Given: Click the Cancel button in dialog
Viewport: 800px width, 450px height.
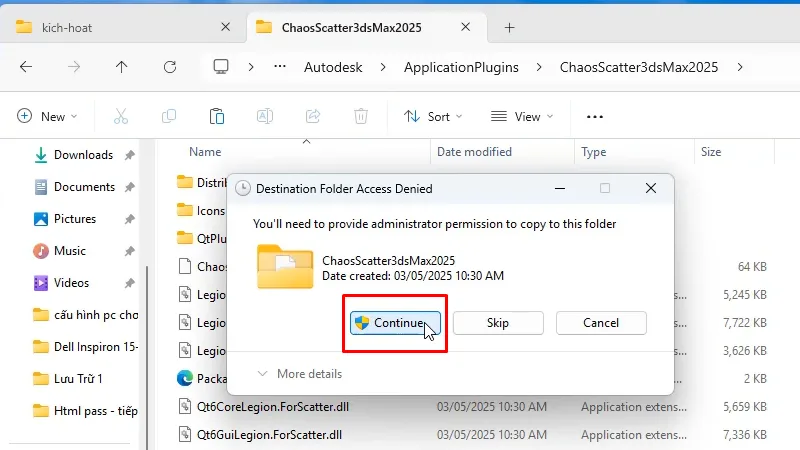Looking at the screenshot, I should 601,323.
